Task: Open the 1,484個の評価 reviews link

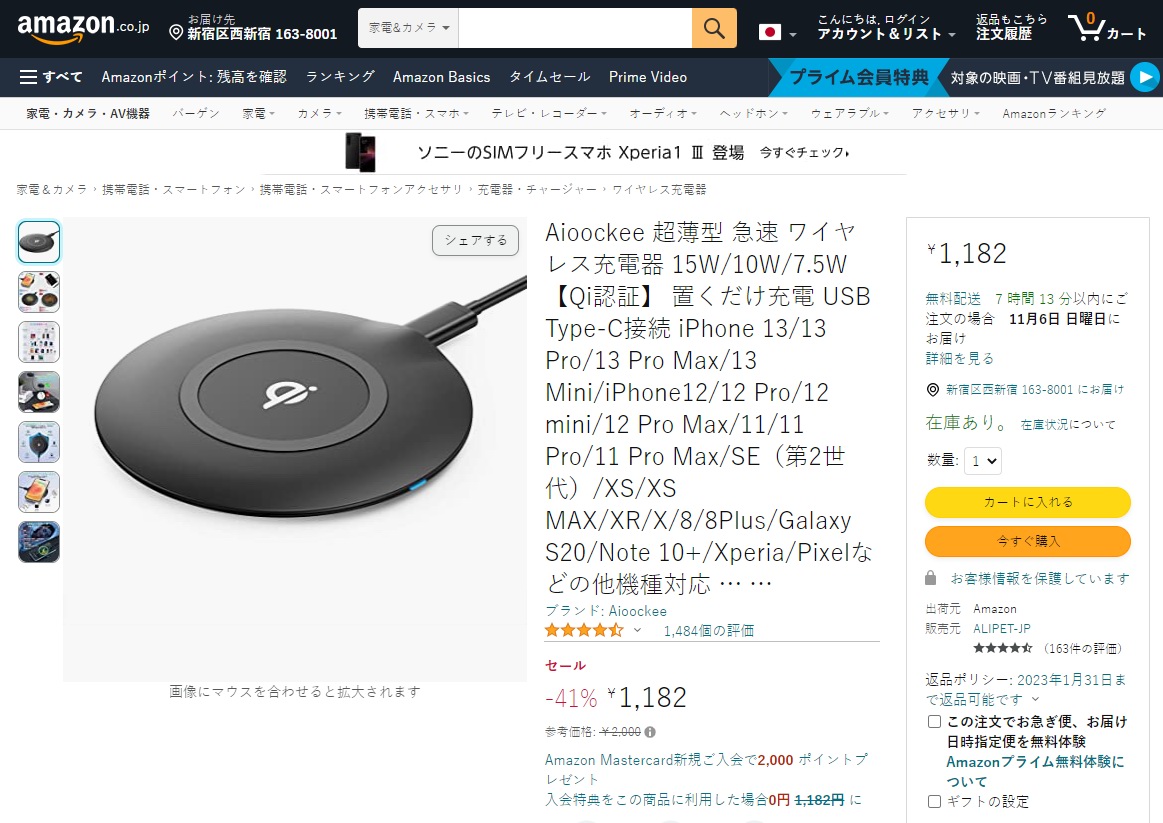Action: coord(710,630)
